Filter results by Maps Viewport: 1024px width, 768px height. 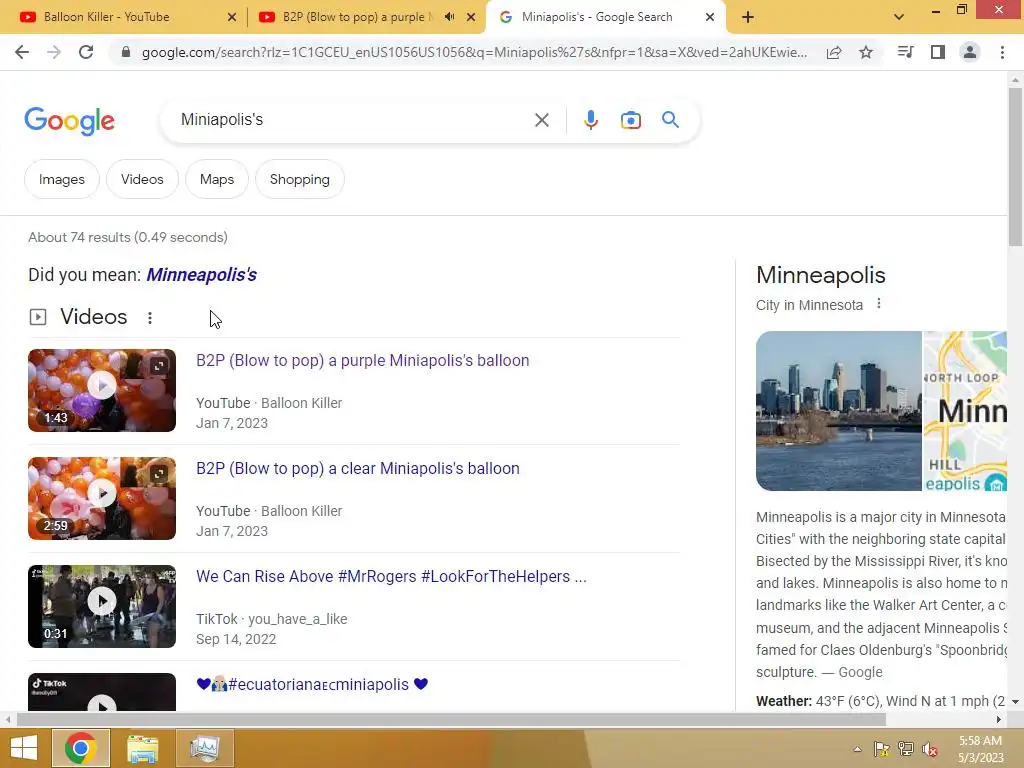[217, 179]
